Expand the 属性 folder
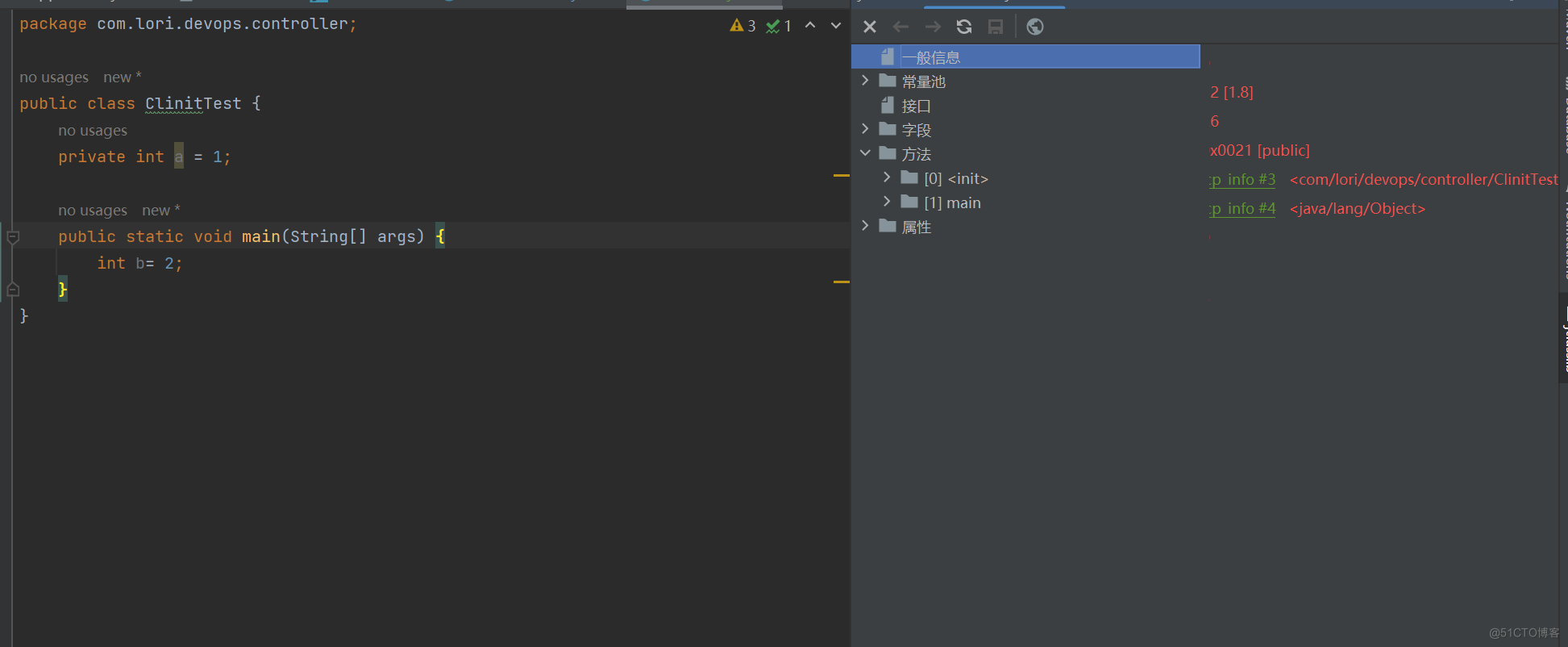Screen dimensions: 1568x647 (865, 226)
